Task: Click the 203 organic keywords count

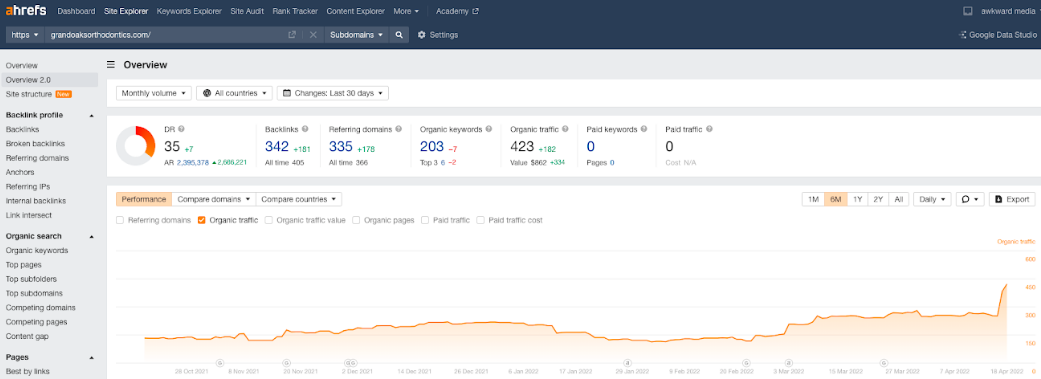Action: tap(432, 146)
